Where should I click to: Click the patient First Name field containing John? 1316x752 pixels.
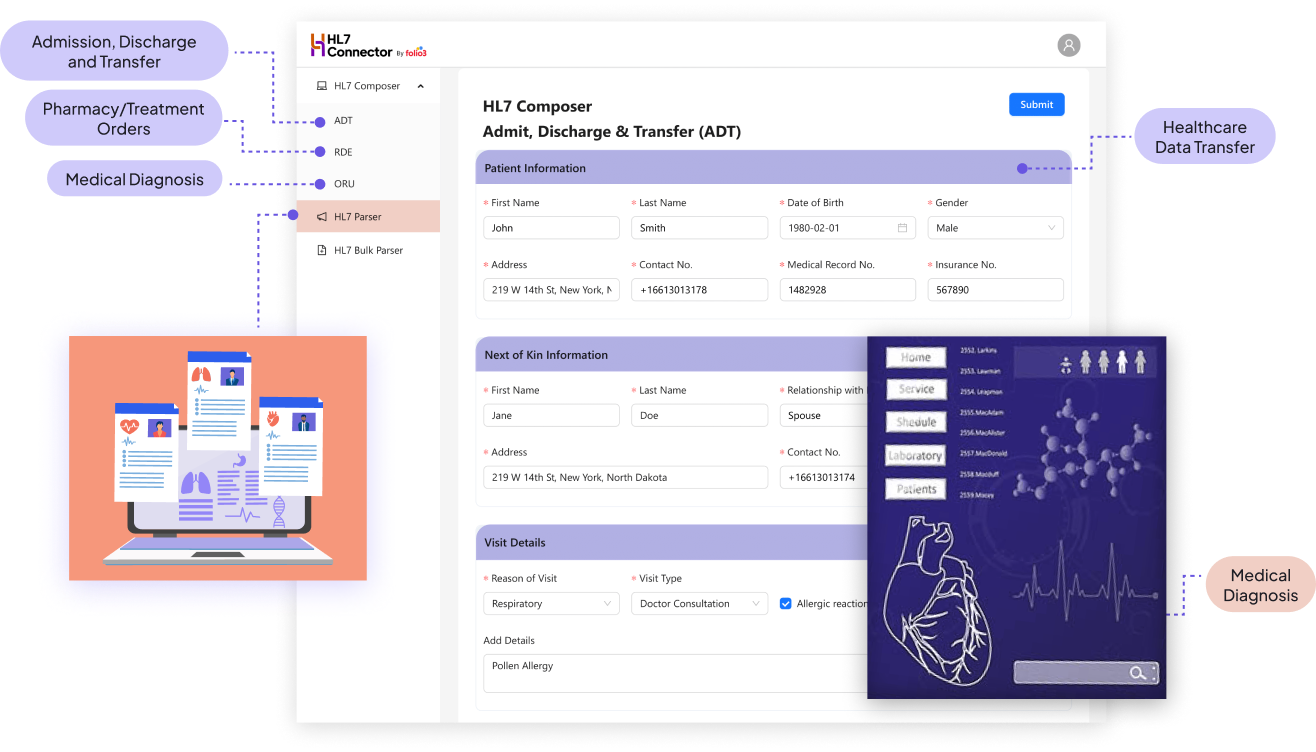(x=551, y=228)
